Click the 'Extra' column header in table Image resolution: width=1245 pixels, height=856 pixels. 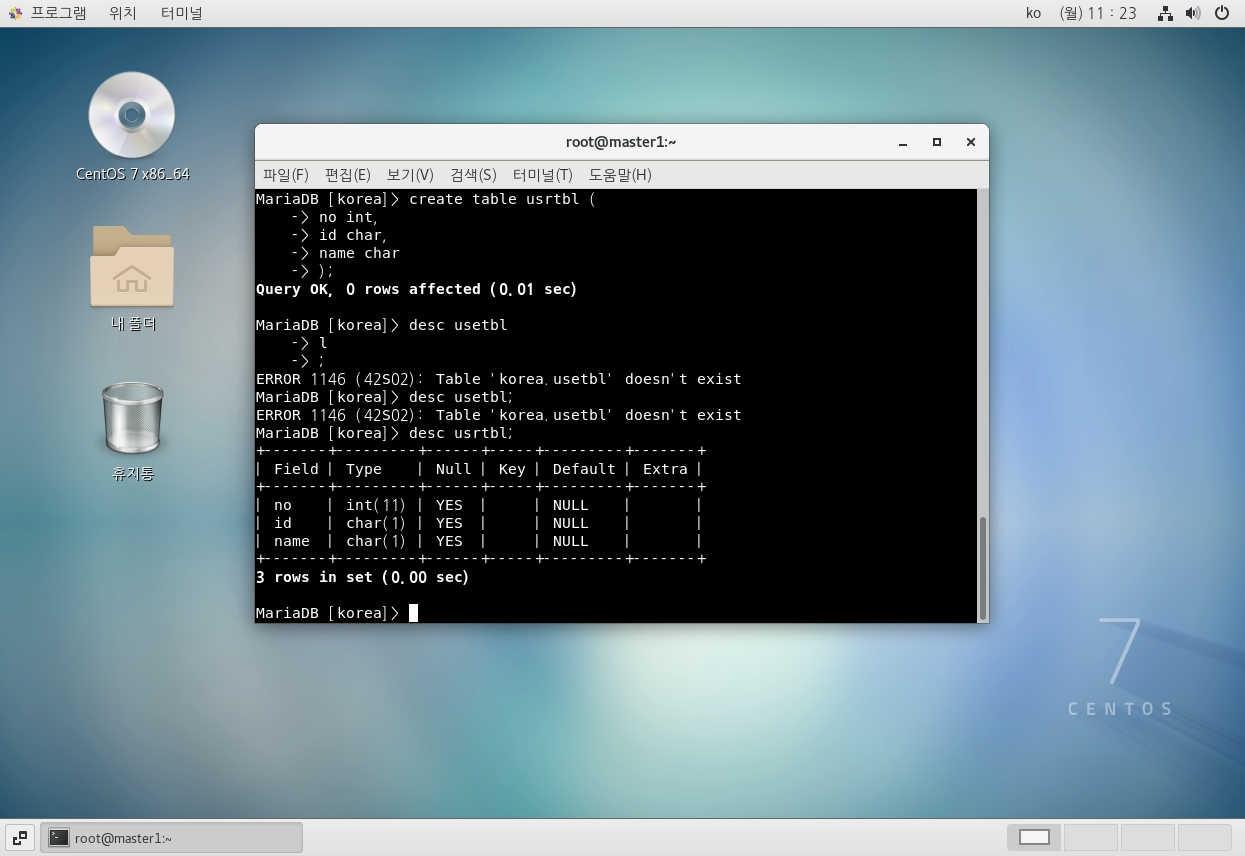665,469
